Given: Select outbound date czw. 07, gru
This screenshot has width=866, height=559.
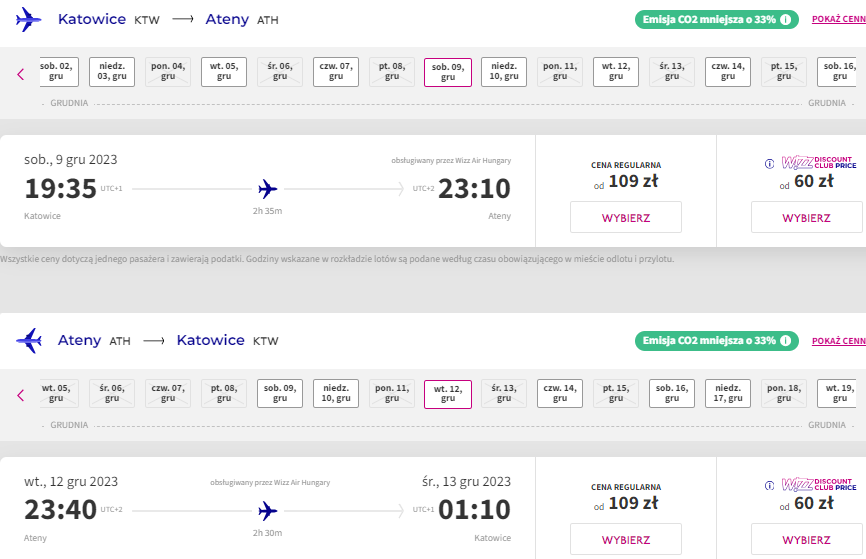Looking at the screenshot, I should pyautogui.click(x=336, y=72).
